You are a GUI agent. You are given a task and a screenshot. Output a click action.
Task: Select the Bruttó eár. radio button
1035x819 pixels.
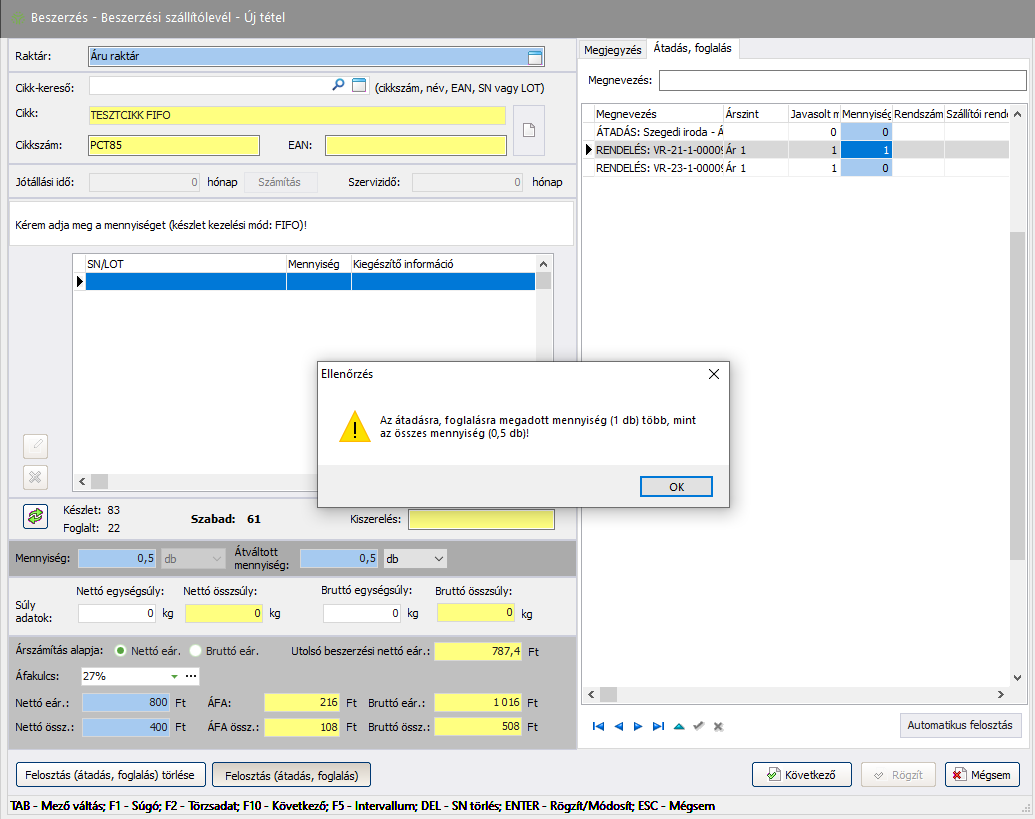195,651
